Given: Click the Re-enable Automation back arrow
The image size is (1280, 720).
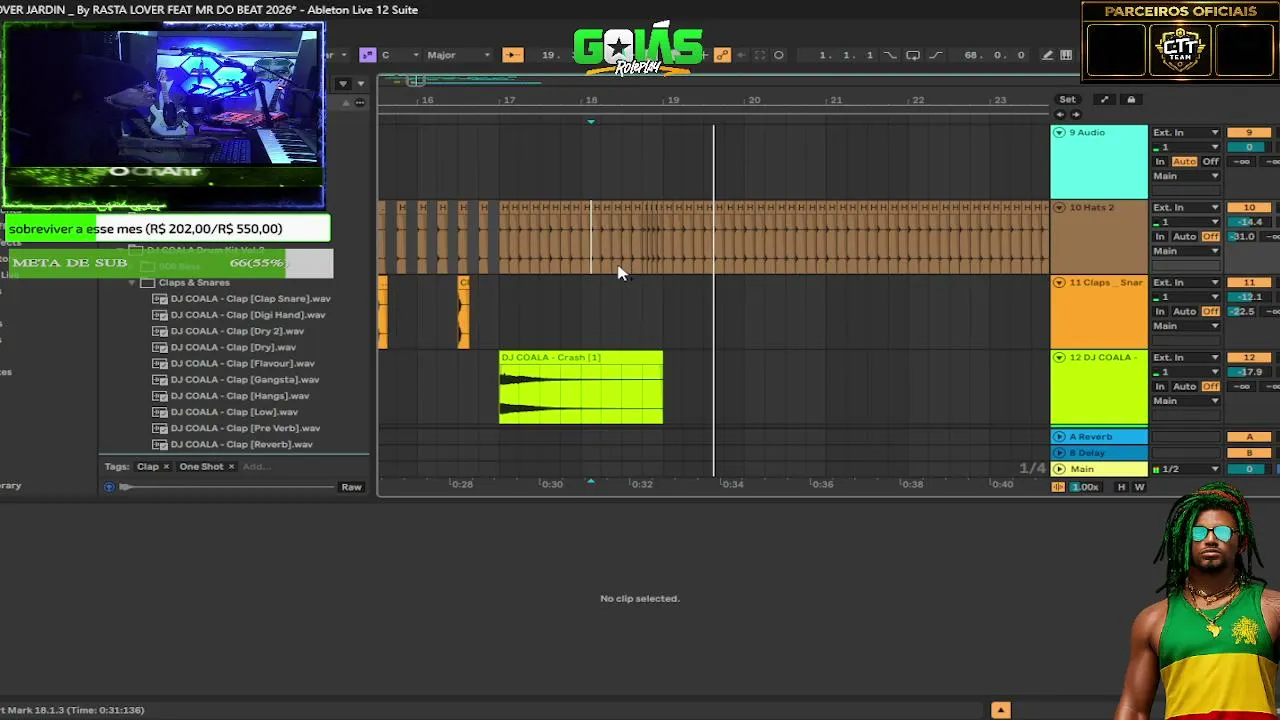Looking at the screenshot, I should point(741,55).
